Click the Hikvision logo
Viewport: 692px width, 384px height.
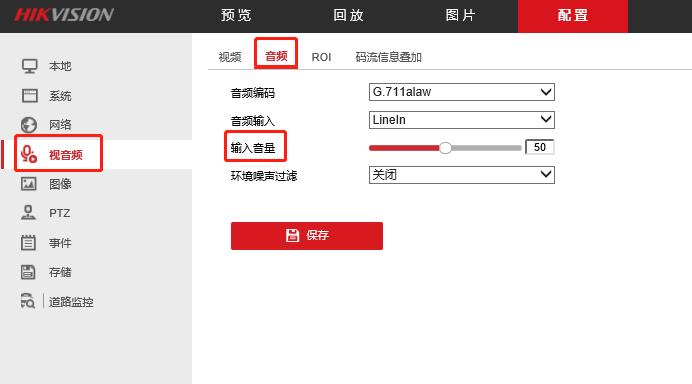click(x=64, y=15)
